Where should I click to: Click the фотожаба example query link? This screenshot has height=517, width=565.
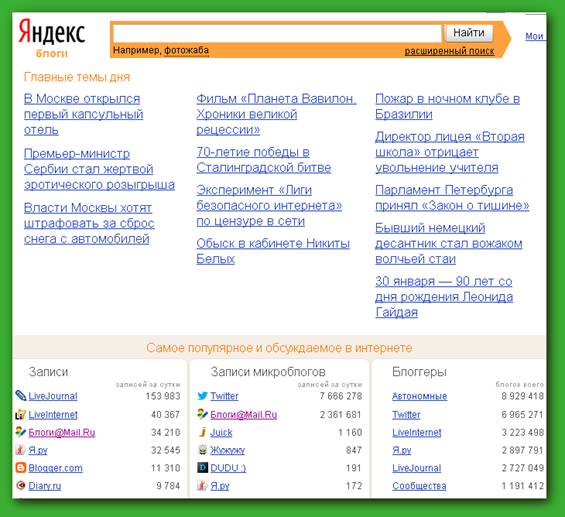(186, 50)
